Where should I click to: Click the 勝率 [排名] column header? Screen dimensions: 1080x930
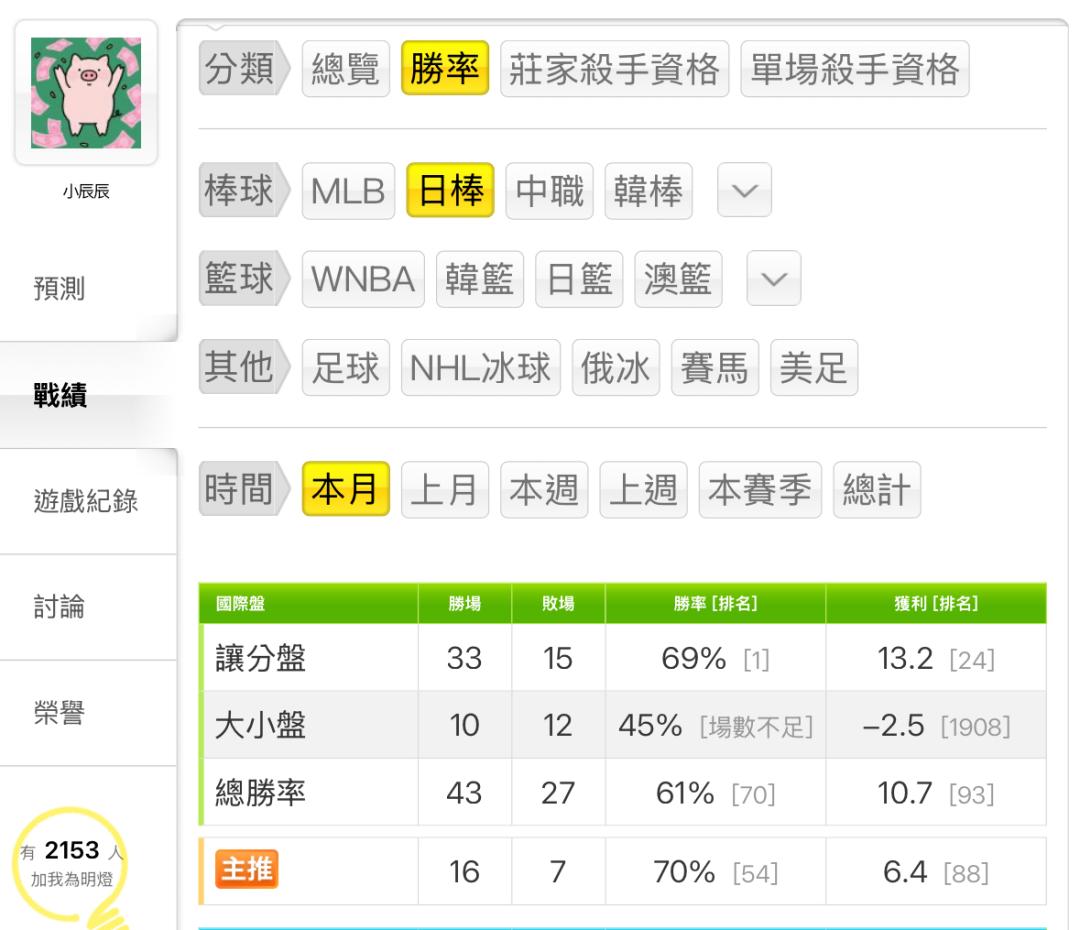click(x=716, y=604)
